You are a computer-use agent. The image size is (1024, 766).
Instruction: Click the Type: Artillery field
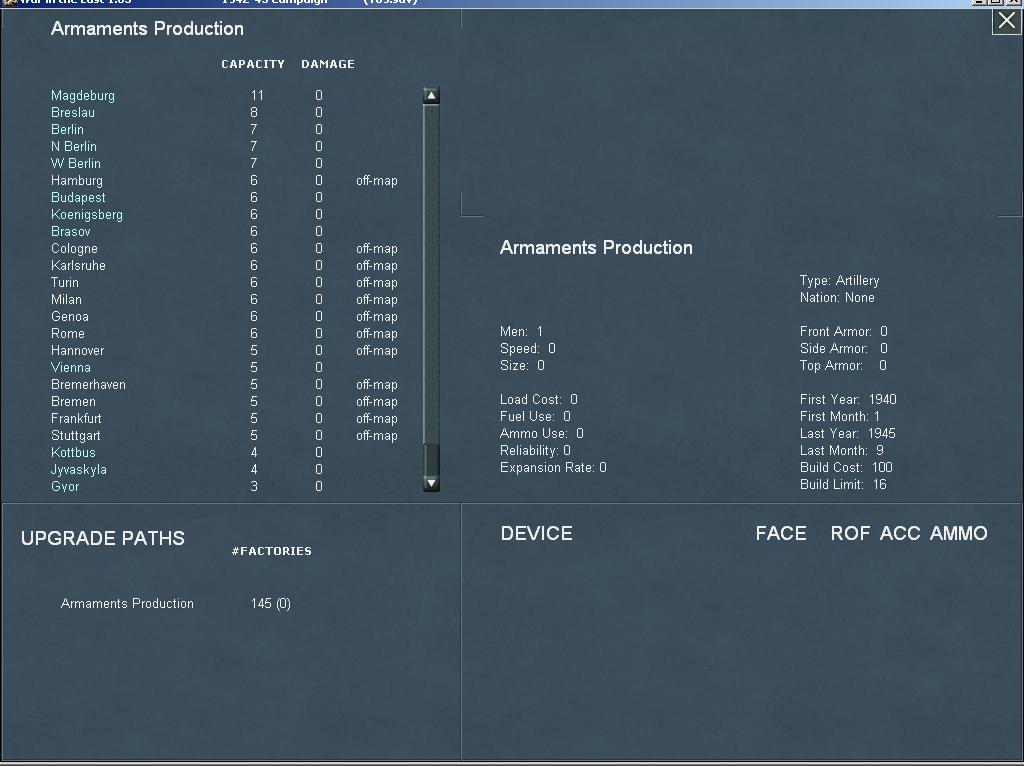coord(839,280)
